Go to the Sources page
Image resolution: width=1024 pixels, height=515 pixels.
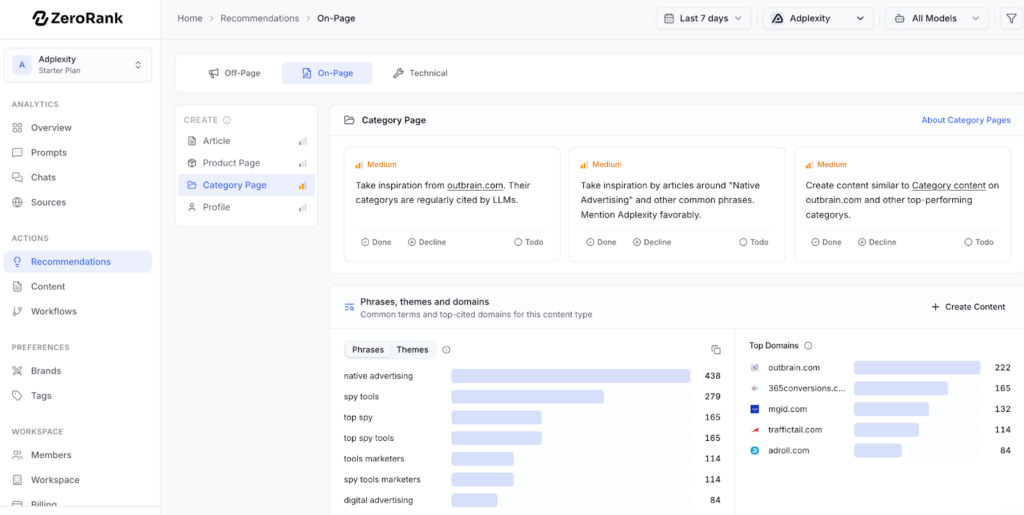[48, 202]
